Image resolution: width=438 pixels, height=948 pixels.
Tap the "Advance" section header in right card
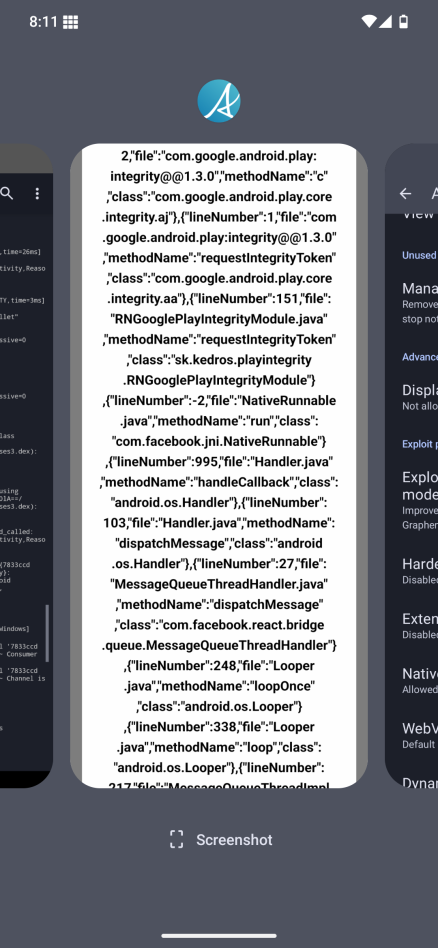click(x=420, y=357)
